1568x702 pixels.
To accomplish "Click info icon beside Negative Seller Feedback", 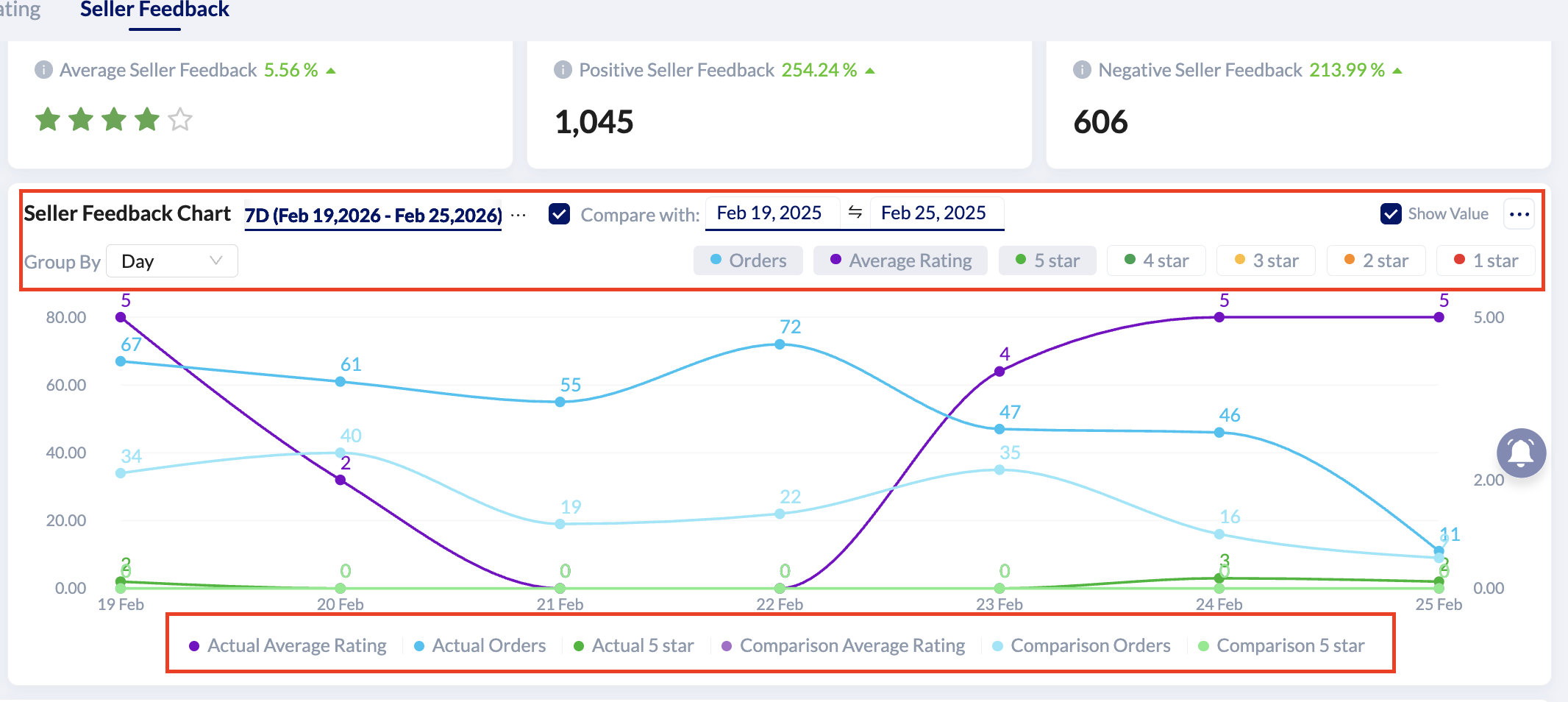I will 1082,70.
